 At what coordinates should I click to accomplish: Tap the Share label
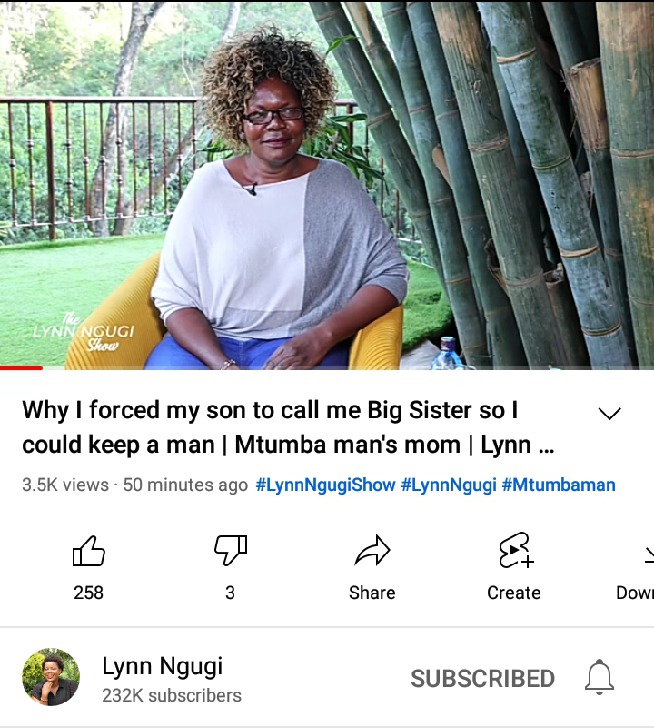pos(372,593)
